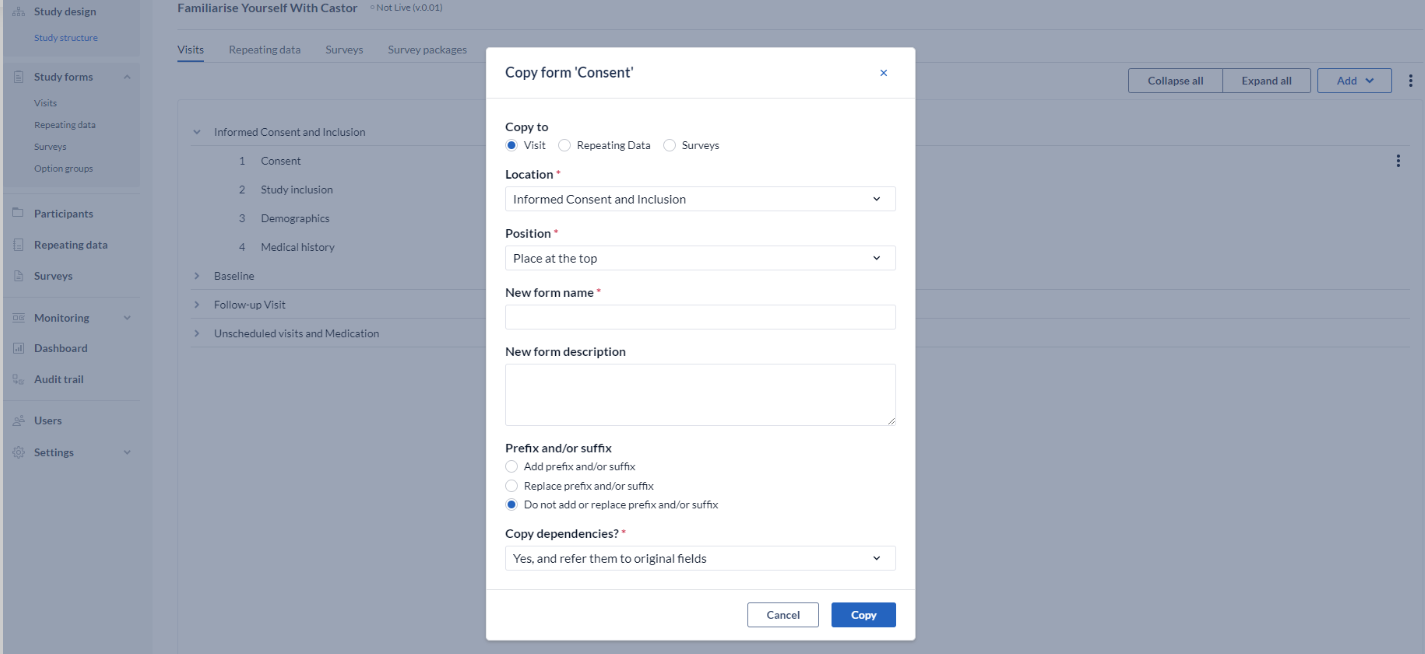Screen dimensions: 1425x654
Task: Click the Dashboard chart icon
Action: (x=18, y=349)
